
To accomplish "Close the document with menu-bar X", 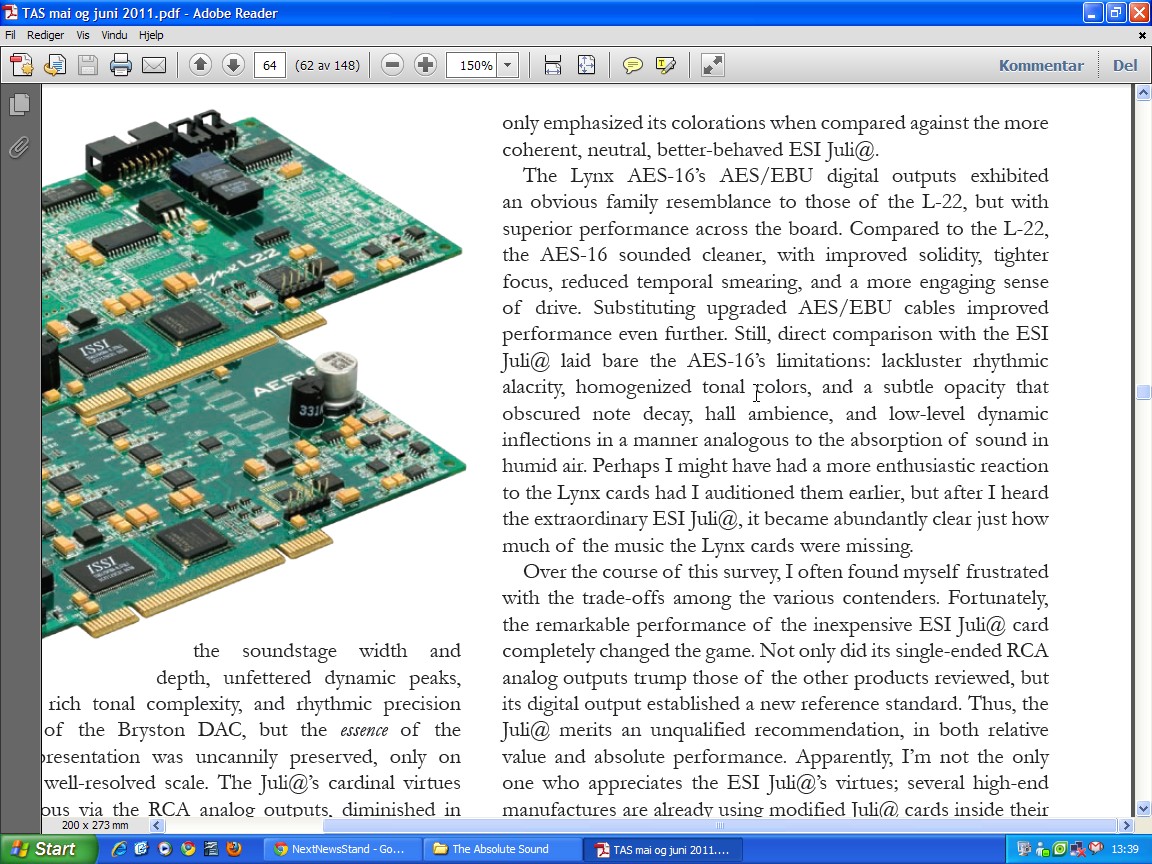I will coord(1142,35).
